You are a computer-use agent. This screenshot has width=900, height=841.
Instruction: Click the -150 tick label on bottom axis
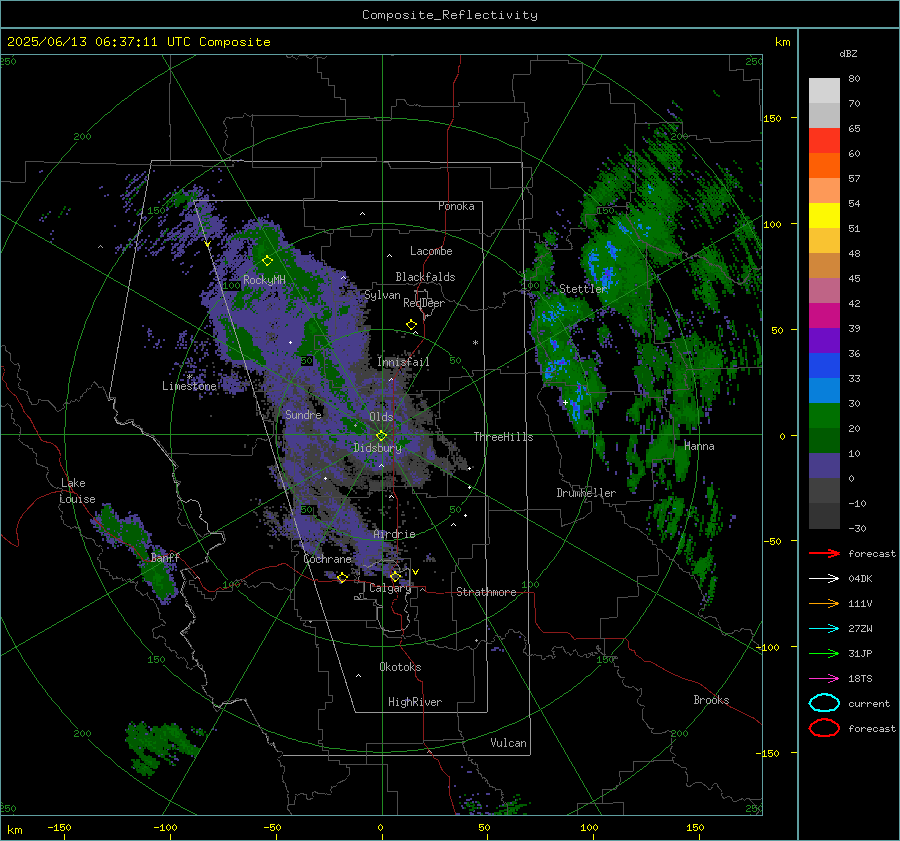59,827
